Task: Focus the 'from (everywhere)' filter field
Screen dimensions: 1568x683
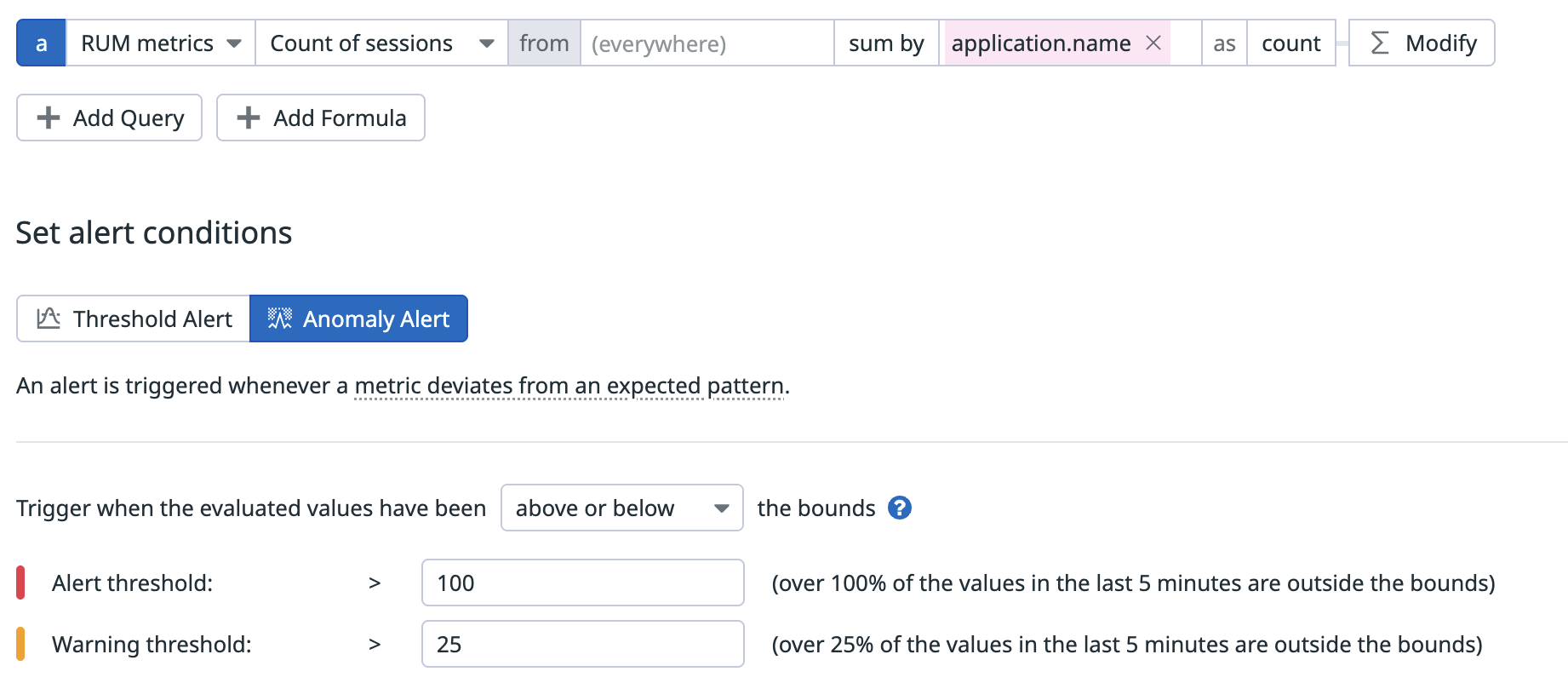Action: click(x=707, y=43)
